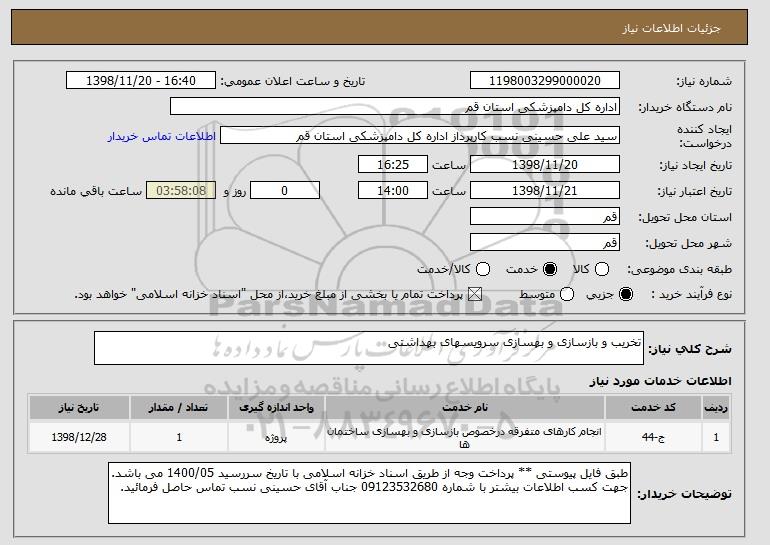Click the جزئیات اطلاعات نیاز header title
This screenshot has width=770, height=545.
(672, 28)
